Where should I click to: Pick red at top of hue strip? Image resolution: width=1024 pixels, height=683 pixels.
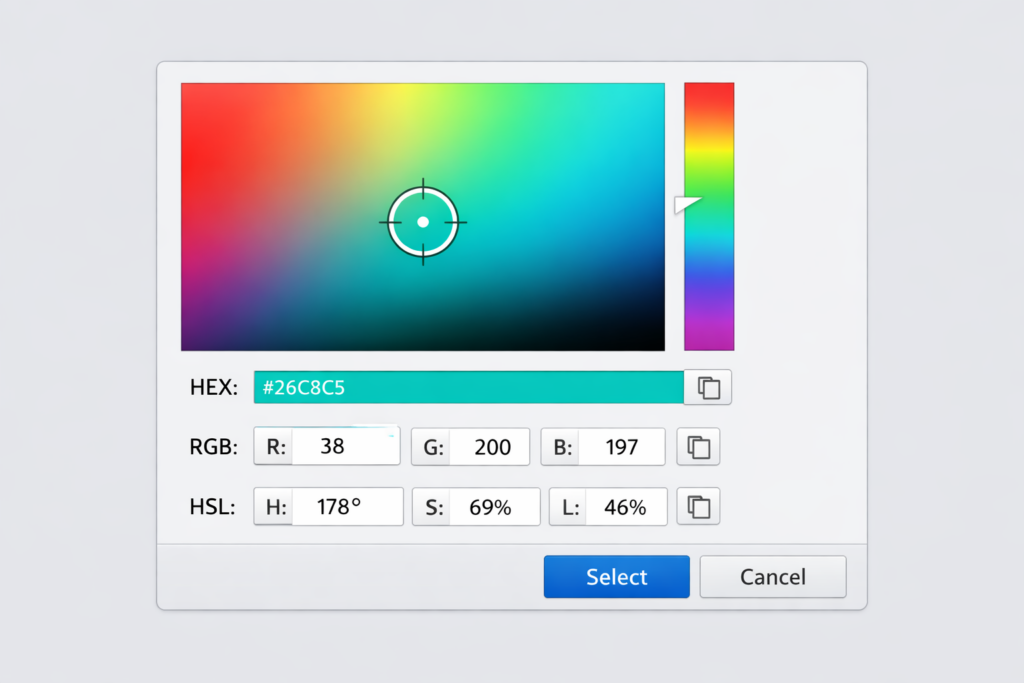point(709,92)
